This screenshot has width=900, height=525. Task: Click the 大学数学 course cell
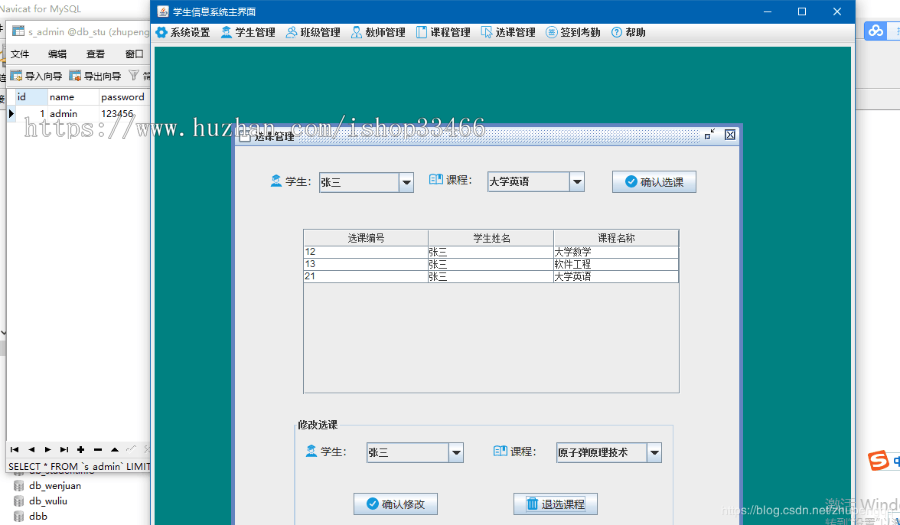point(616,252)
